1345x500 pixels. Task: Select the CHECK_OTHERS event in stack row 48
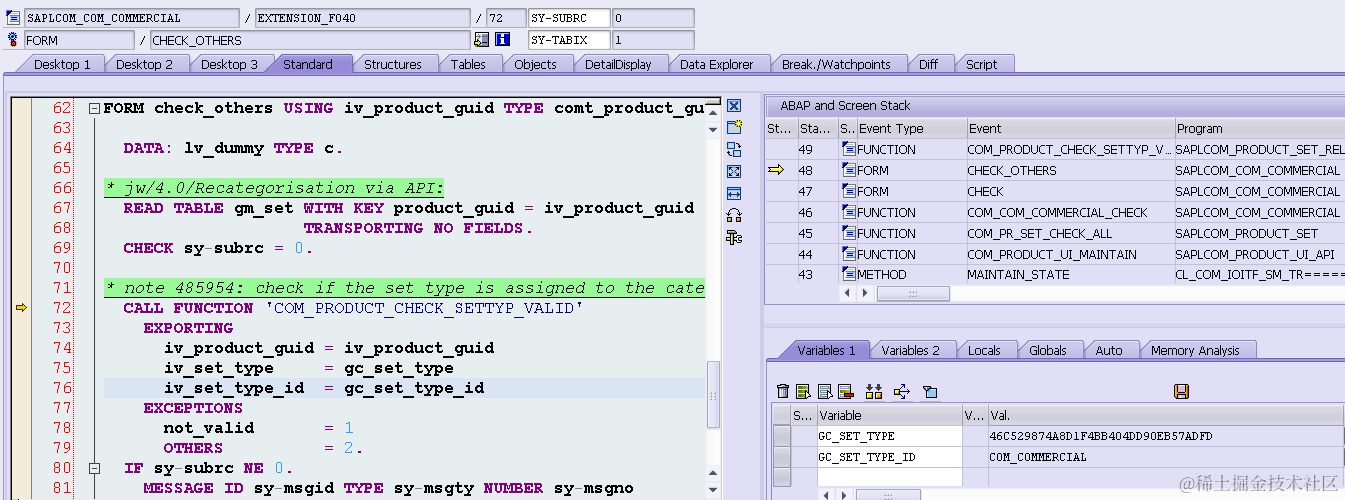pos(1011,170)
